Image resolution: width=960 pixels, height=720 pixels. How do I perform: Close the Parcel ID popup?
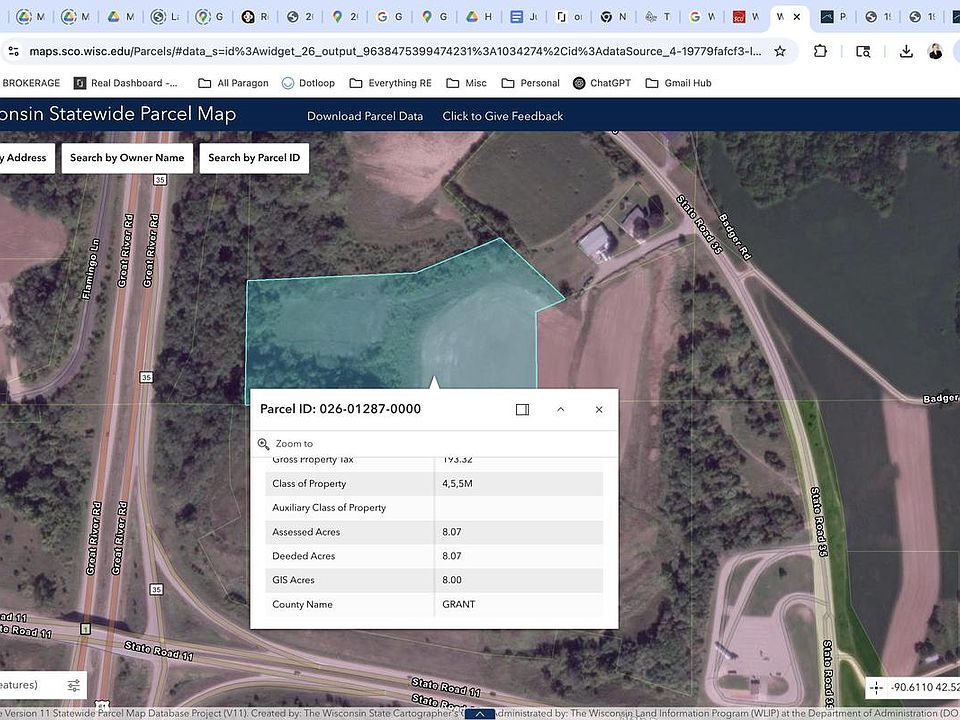(599, 409)
